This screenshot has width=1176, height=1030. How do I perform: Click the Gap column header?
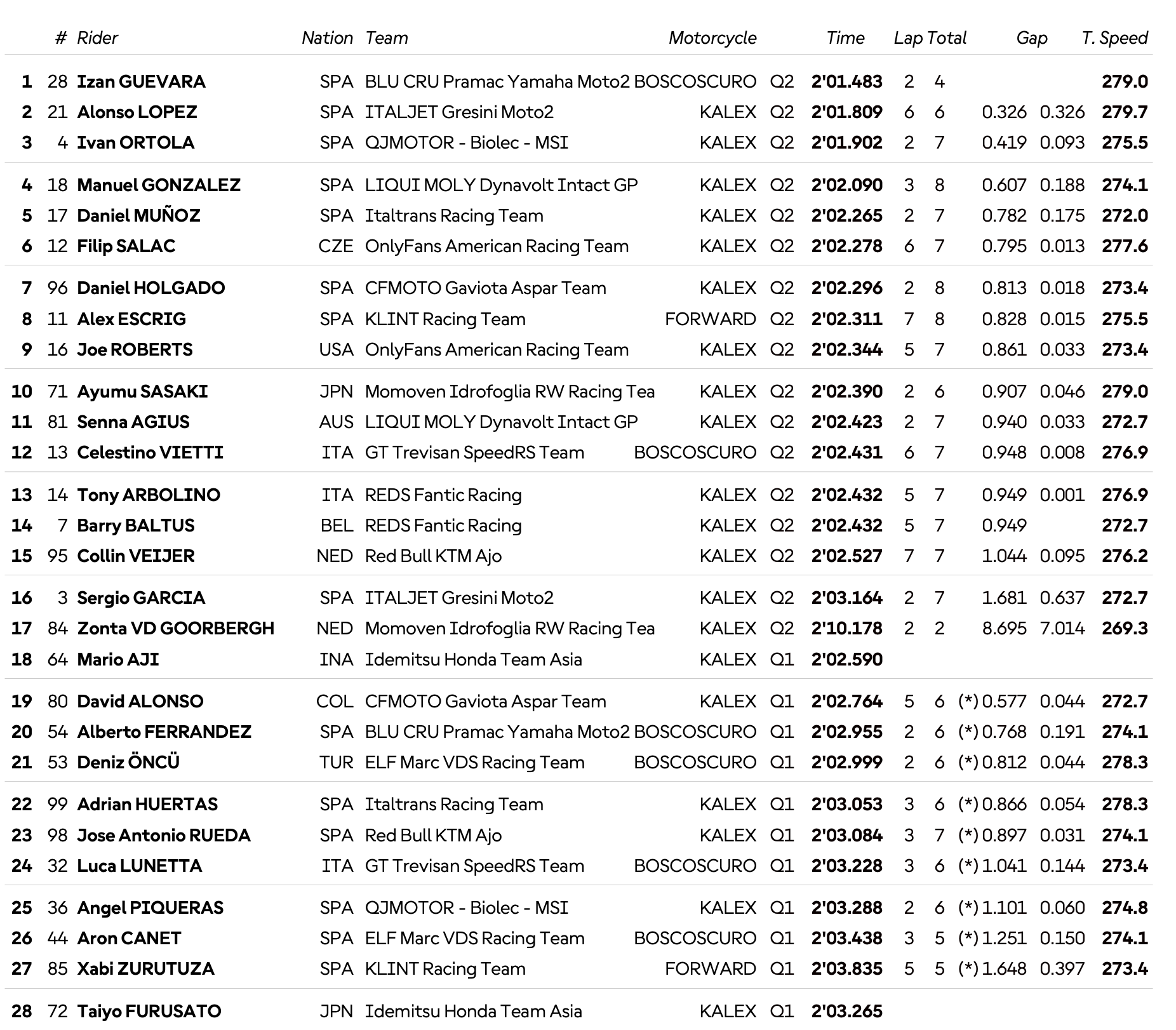point(1032,38)
